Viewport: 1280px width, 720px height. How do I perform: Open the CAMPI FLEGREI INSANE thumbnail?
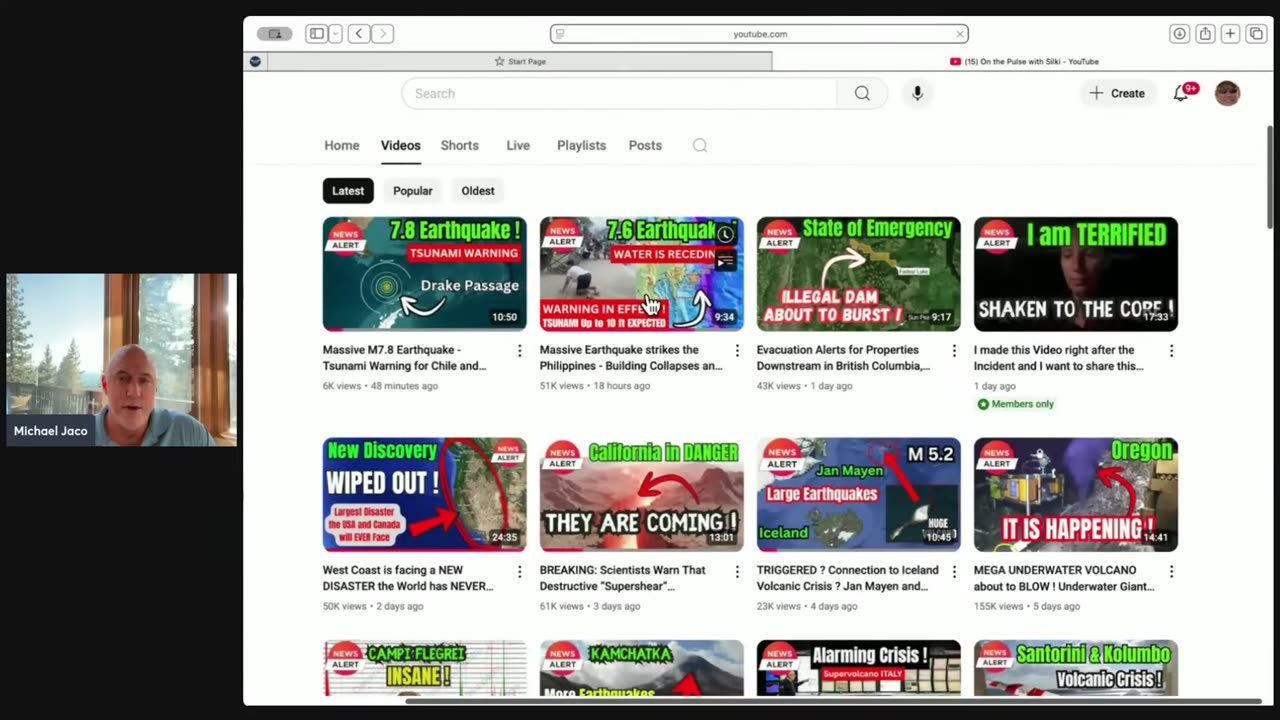[x=424, y=668]
